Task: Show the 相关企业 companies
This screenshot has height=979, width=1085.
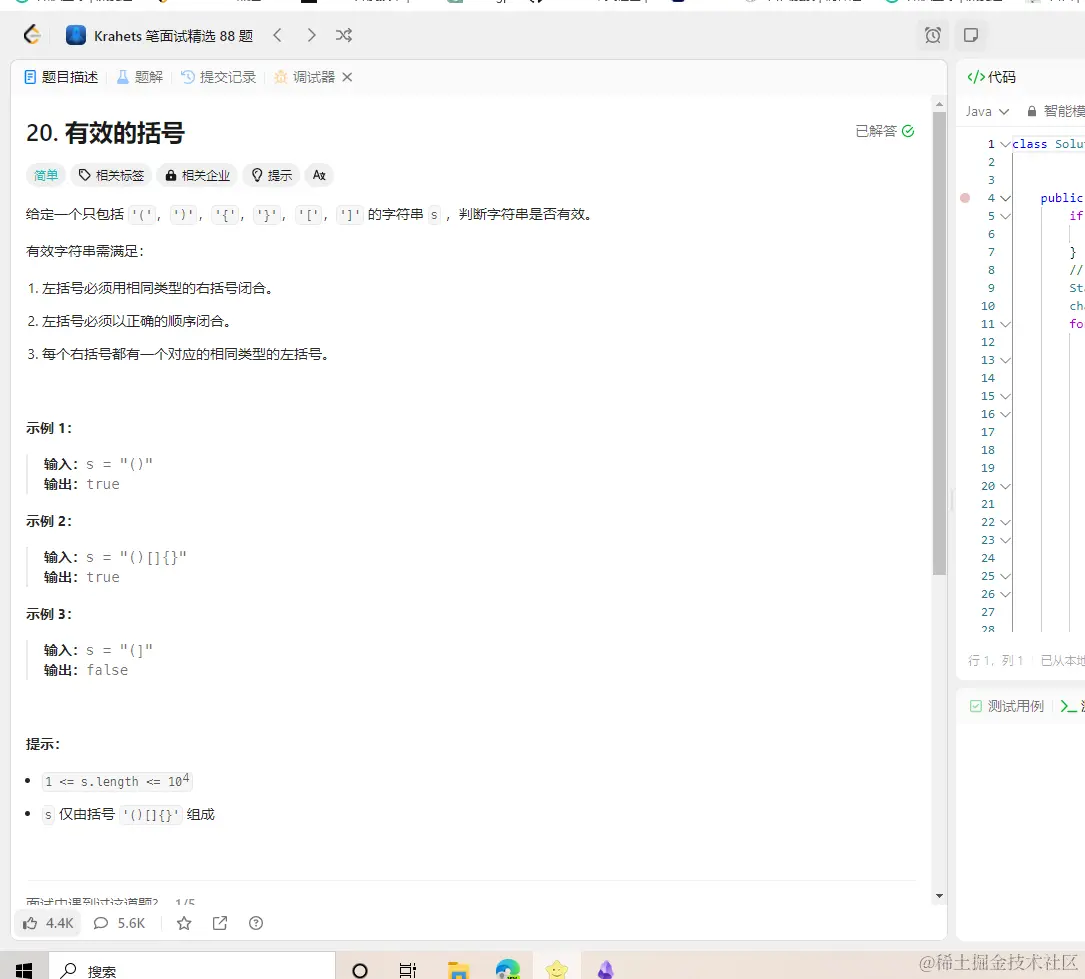Action: 197,175
